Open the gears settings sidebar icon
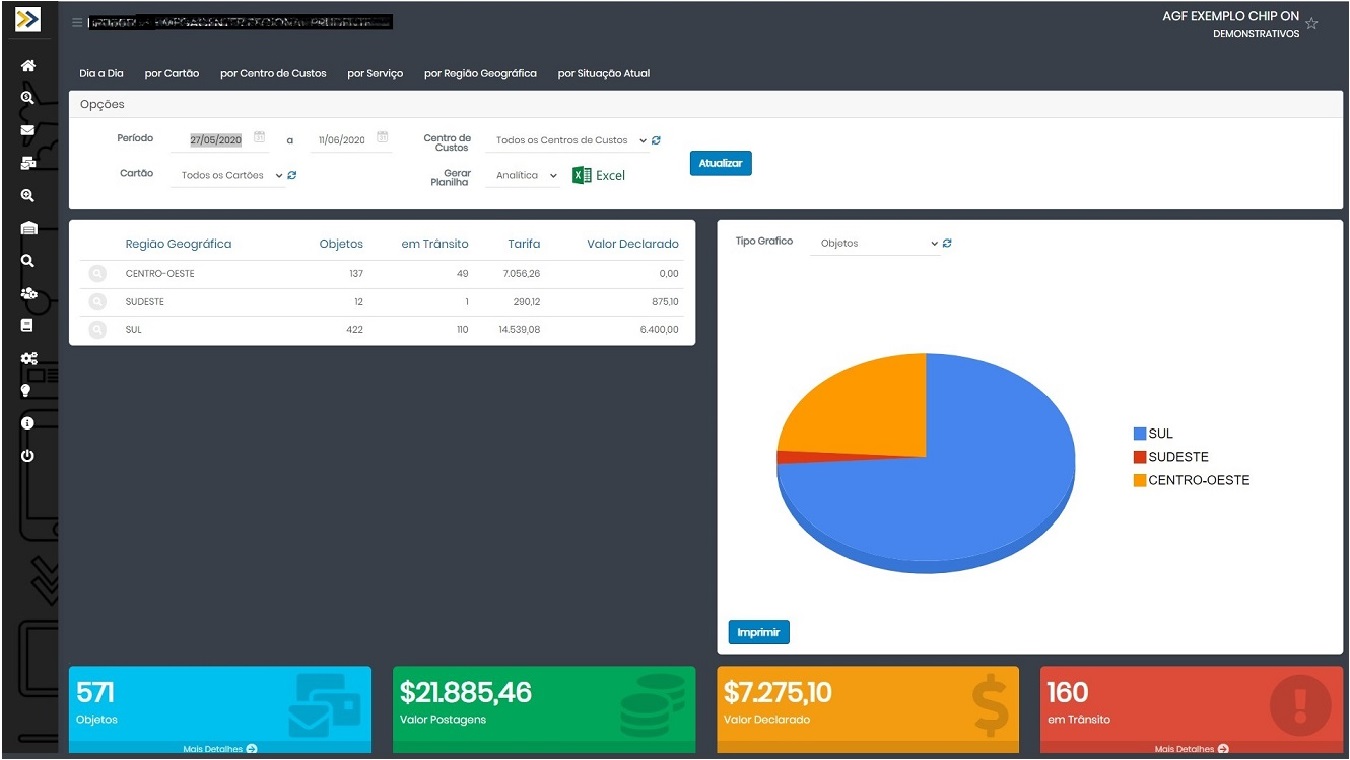Screen dimensions: 1350x760 [x=29, y=358]
